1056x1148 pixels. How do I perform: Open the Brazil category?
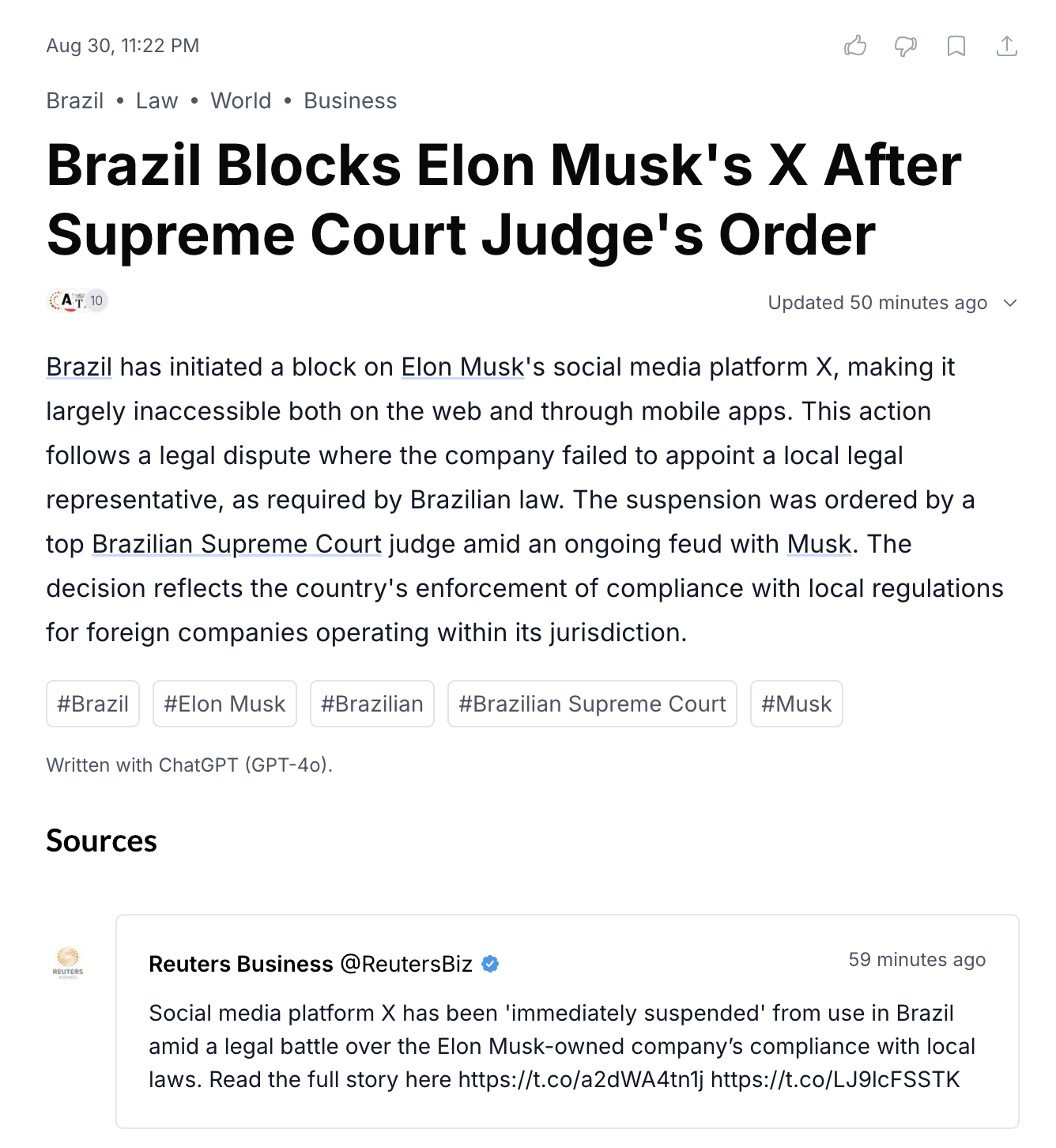pos(75,101)
